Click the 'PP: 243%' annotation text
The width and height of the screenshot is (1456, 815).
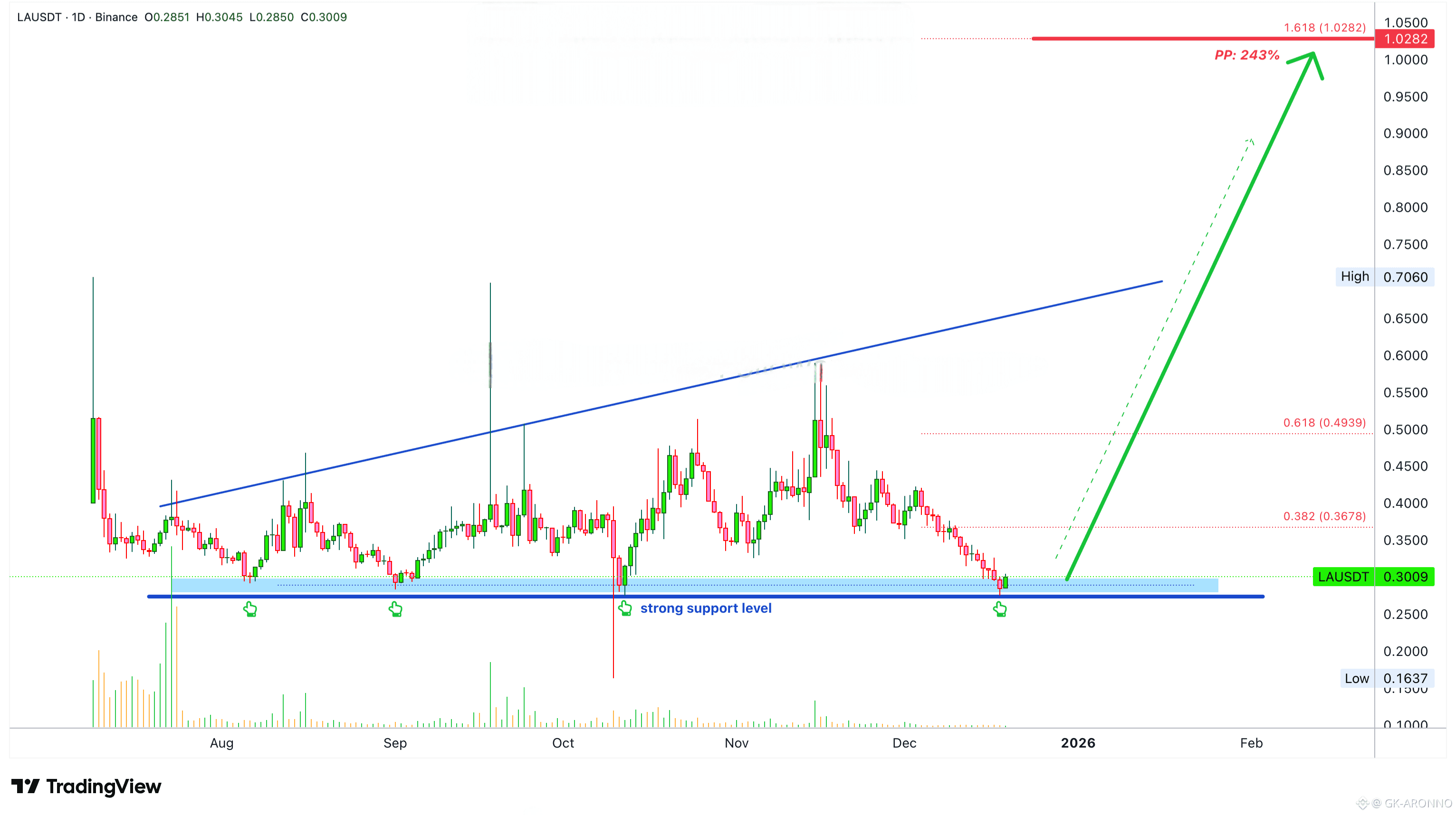pos(1246,56)
